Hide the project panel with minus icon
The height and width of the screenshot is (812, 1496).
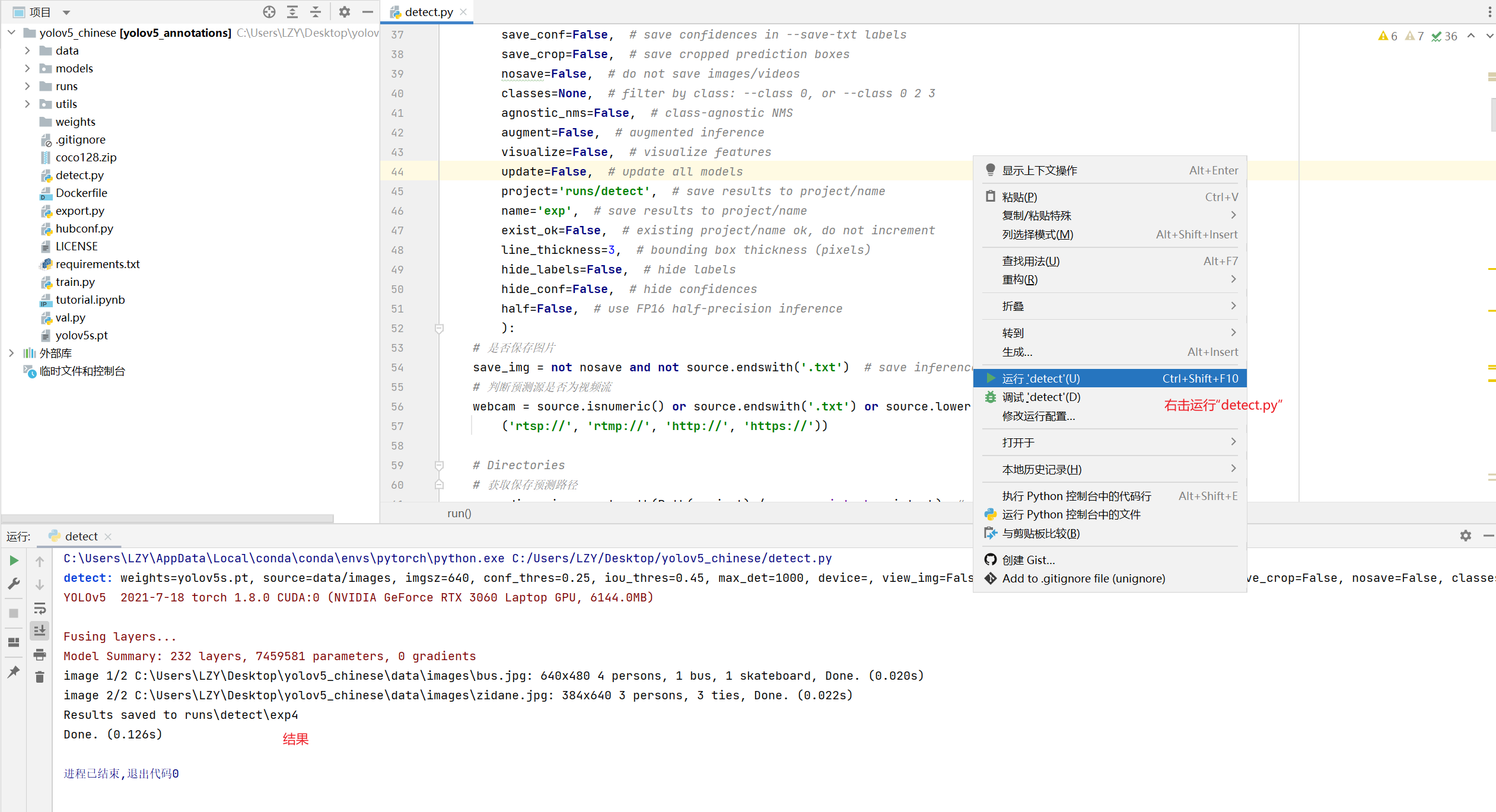pyautogui.click(x=368, y=12)
